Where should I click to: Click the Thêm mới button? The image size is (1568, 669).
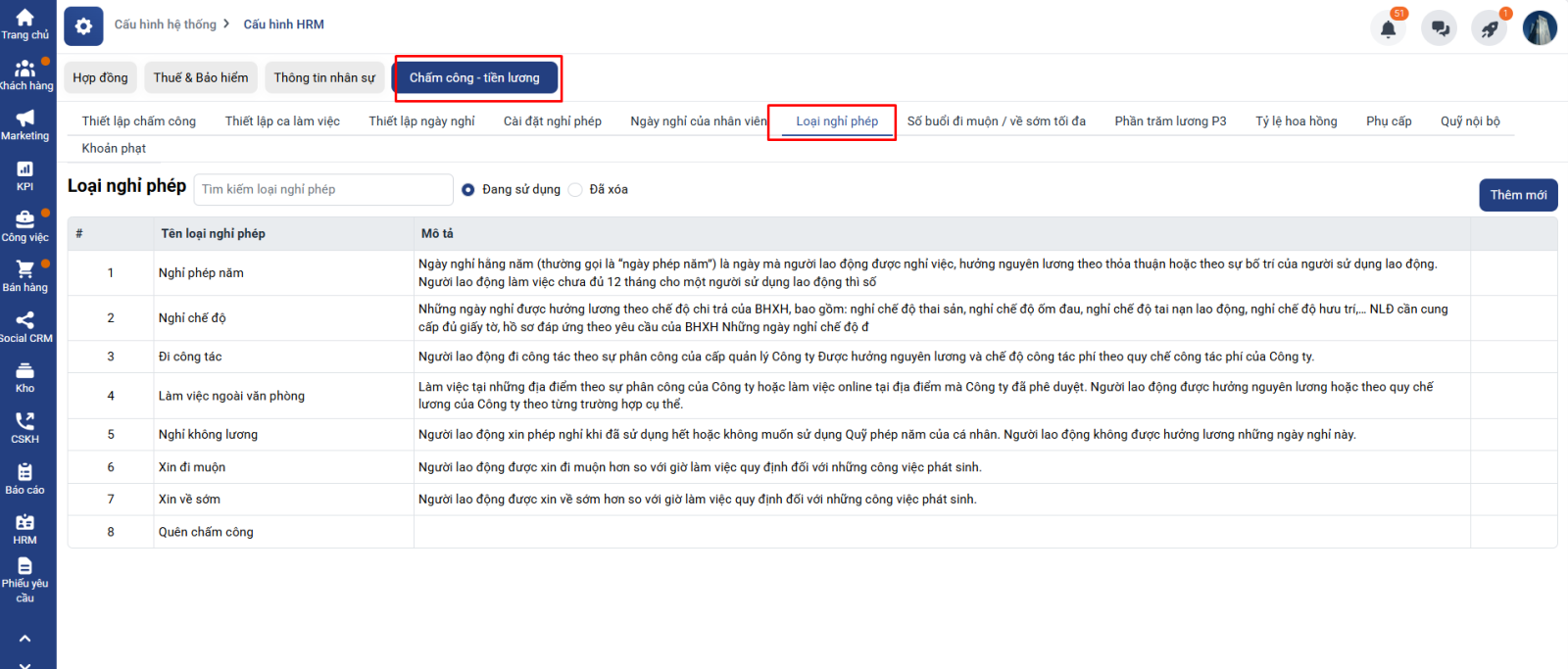pos(1518,195)
